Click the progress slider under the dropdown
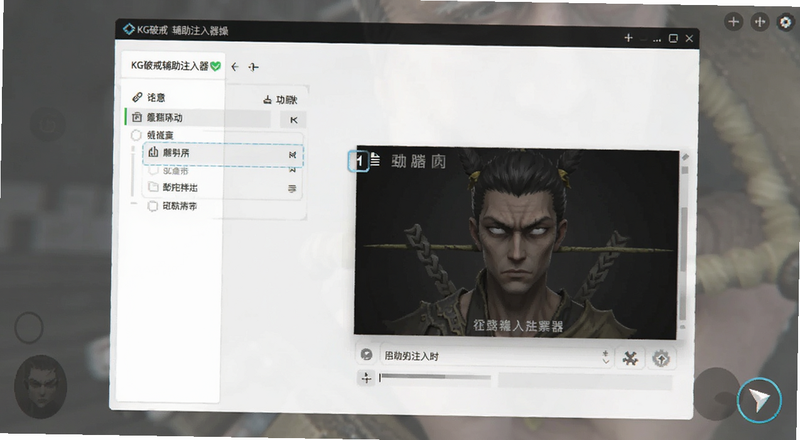The image size is (800, 440). (x=435, y=378)
